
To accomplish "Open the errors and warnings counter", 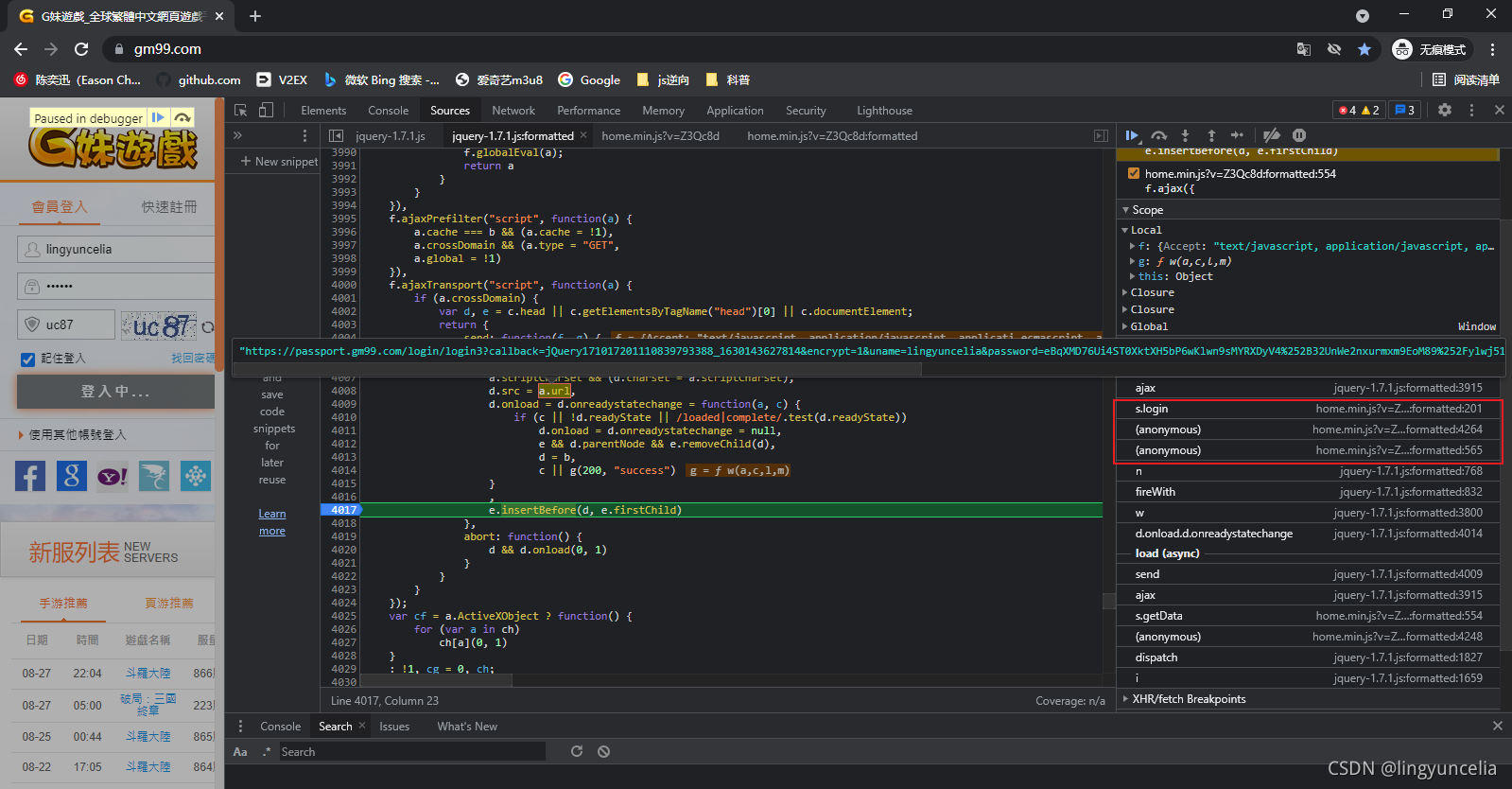I will [x=1359, y=110].
